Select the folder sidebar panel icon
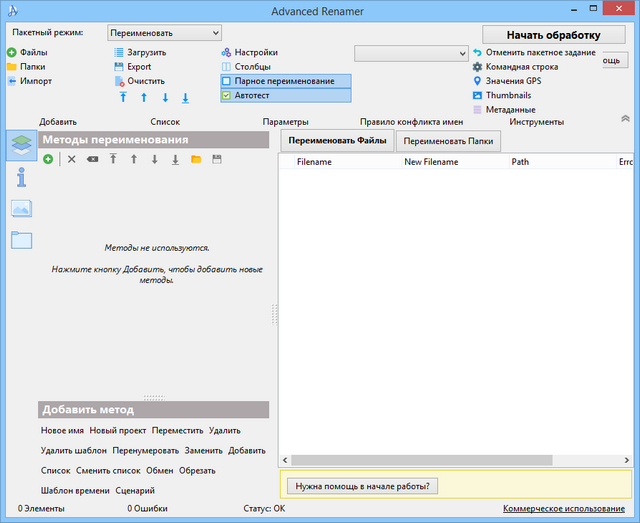 click(21, 239)
